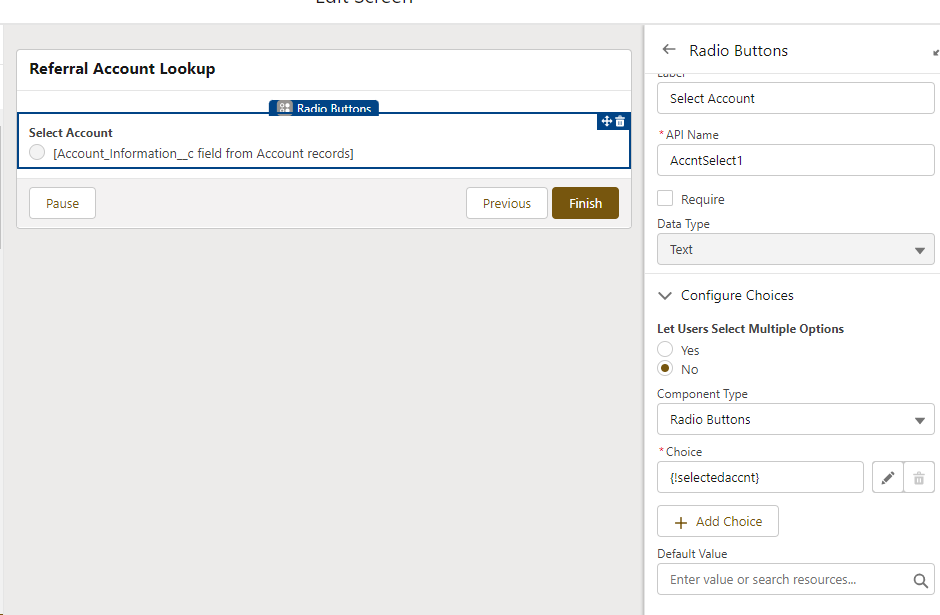The image size is (940, 615).
Task: Select Yes for multiple options
Action: point(665,350)
